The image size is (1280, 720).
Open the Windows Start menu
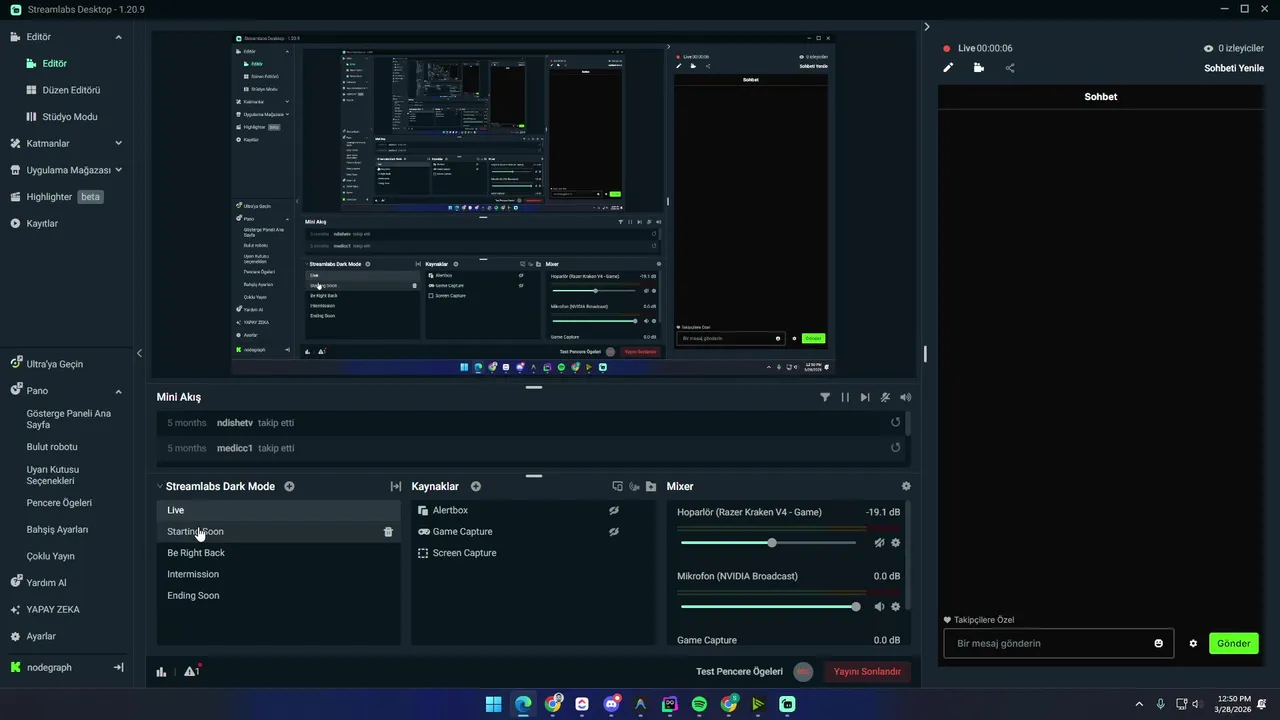click(493, 704)
